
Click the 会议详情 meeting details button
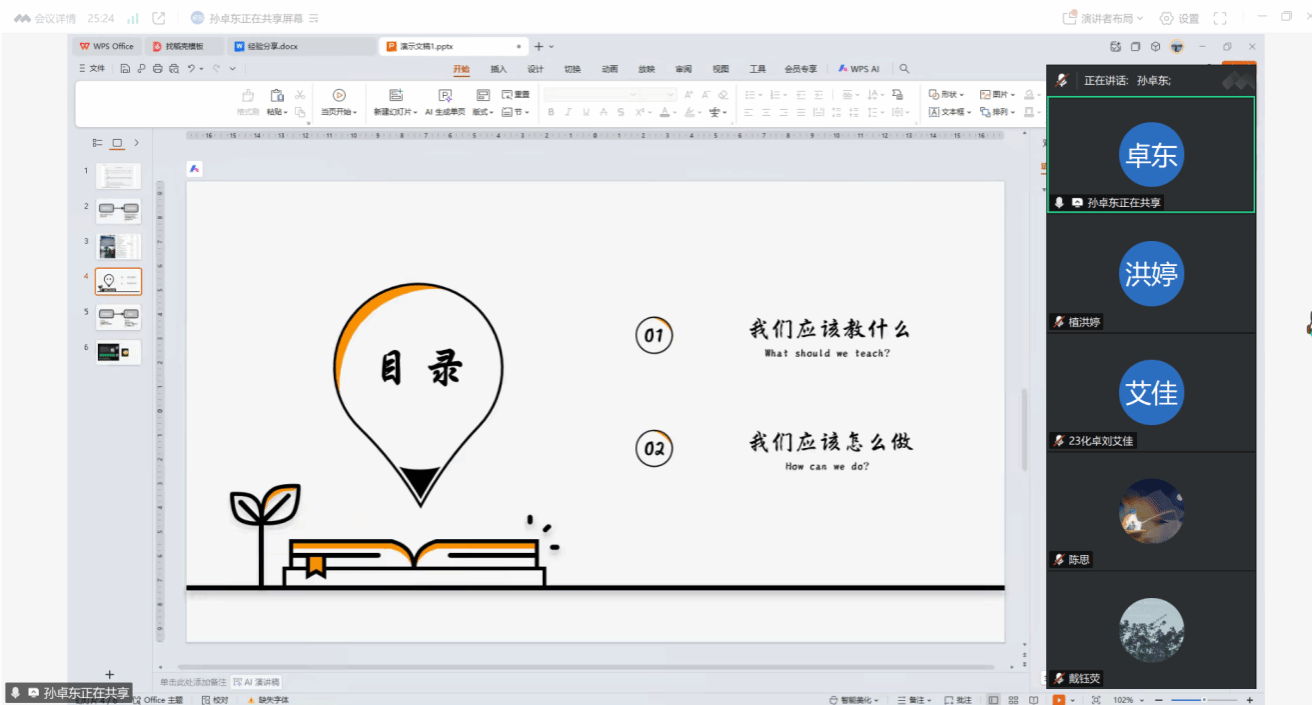click(x=46, y=18)
